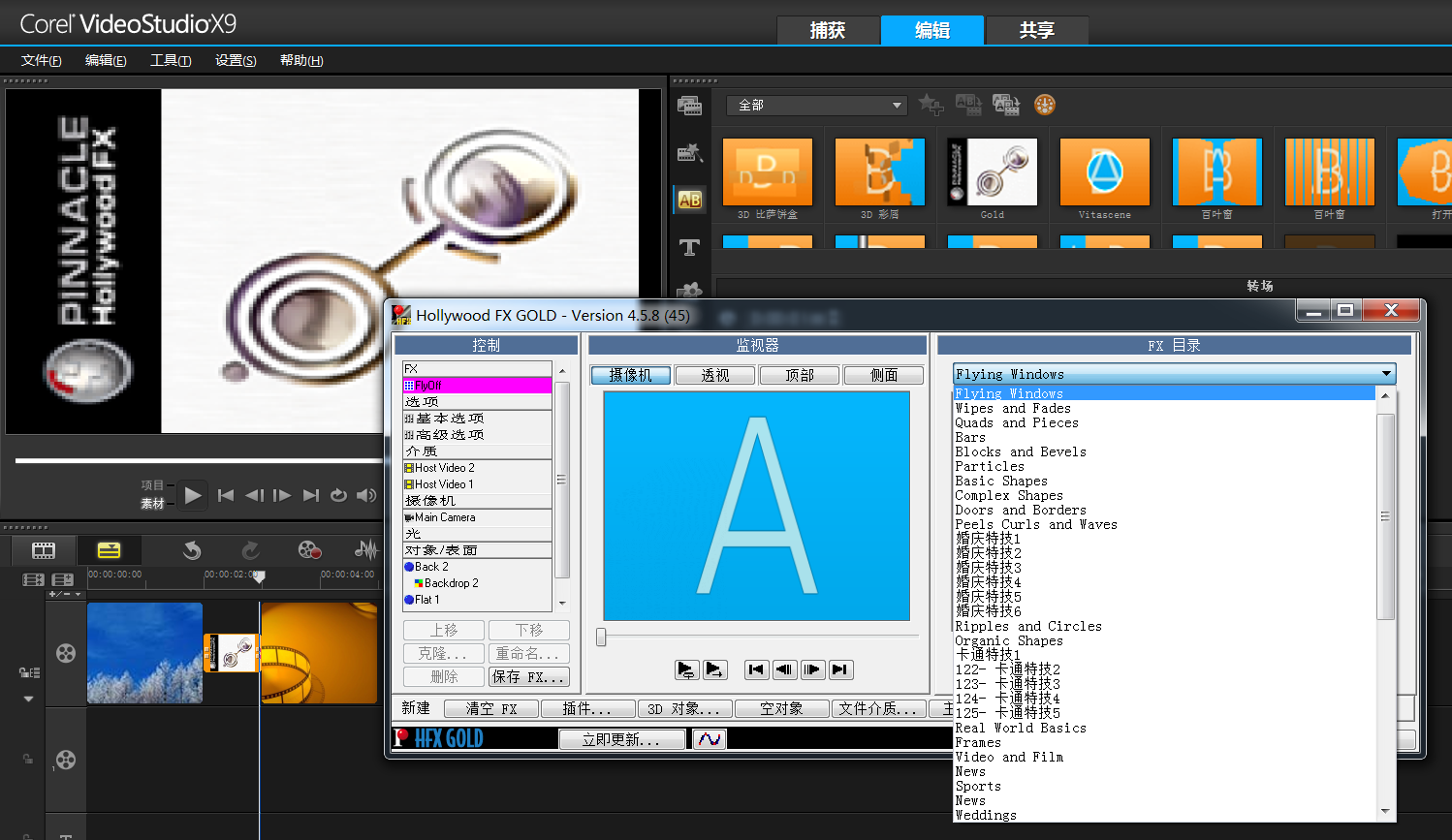Viewport: 1452px width, 840px height.
Task: Switch to the 共享 share tab
Action: (x=1037, y=30)
